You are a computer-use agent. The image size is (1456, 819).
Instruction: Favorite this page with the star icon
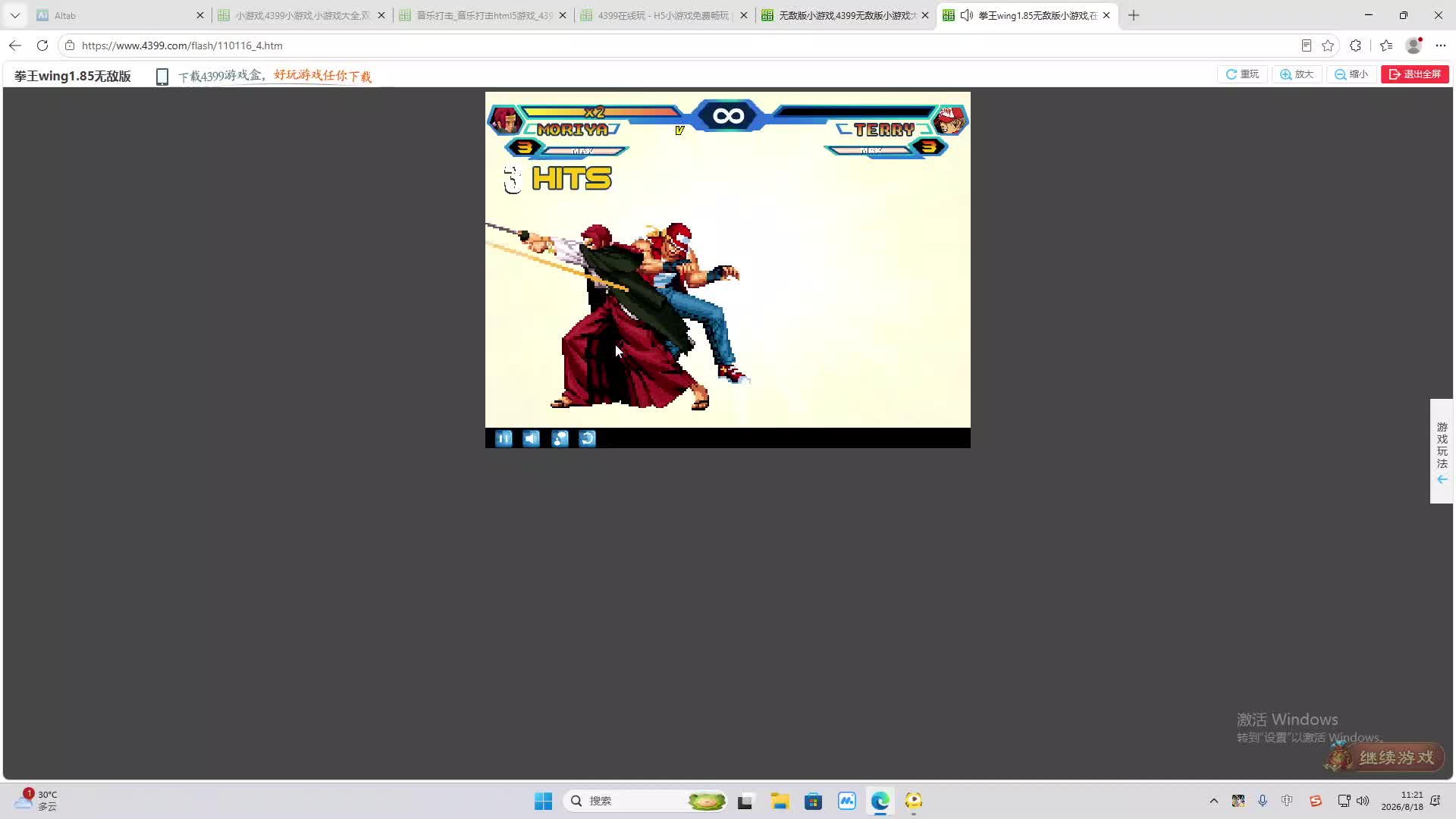click(x=1328, y=45)
